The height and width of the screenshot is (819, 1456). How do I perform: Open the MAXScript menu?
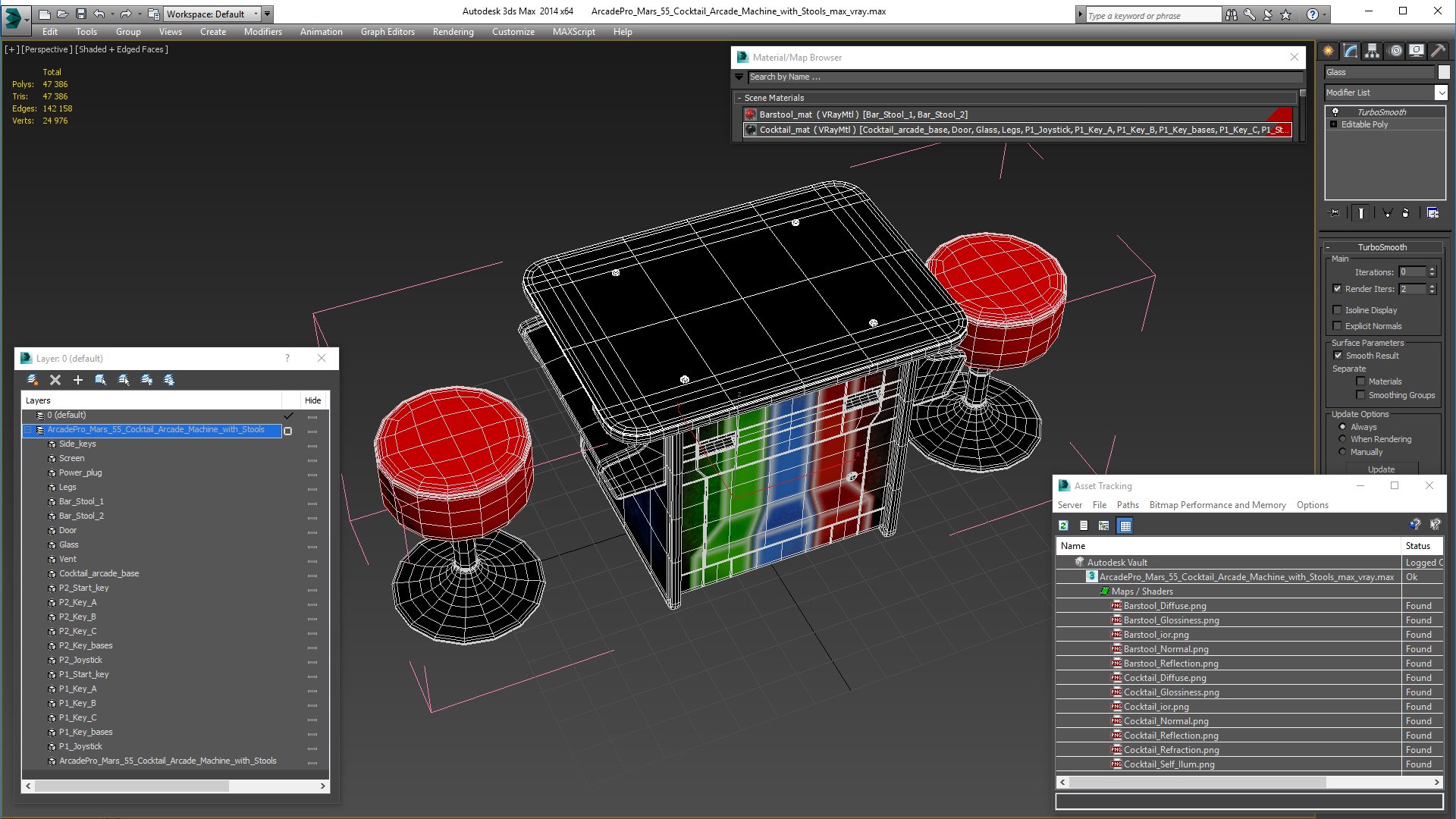point(574,32)
